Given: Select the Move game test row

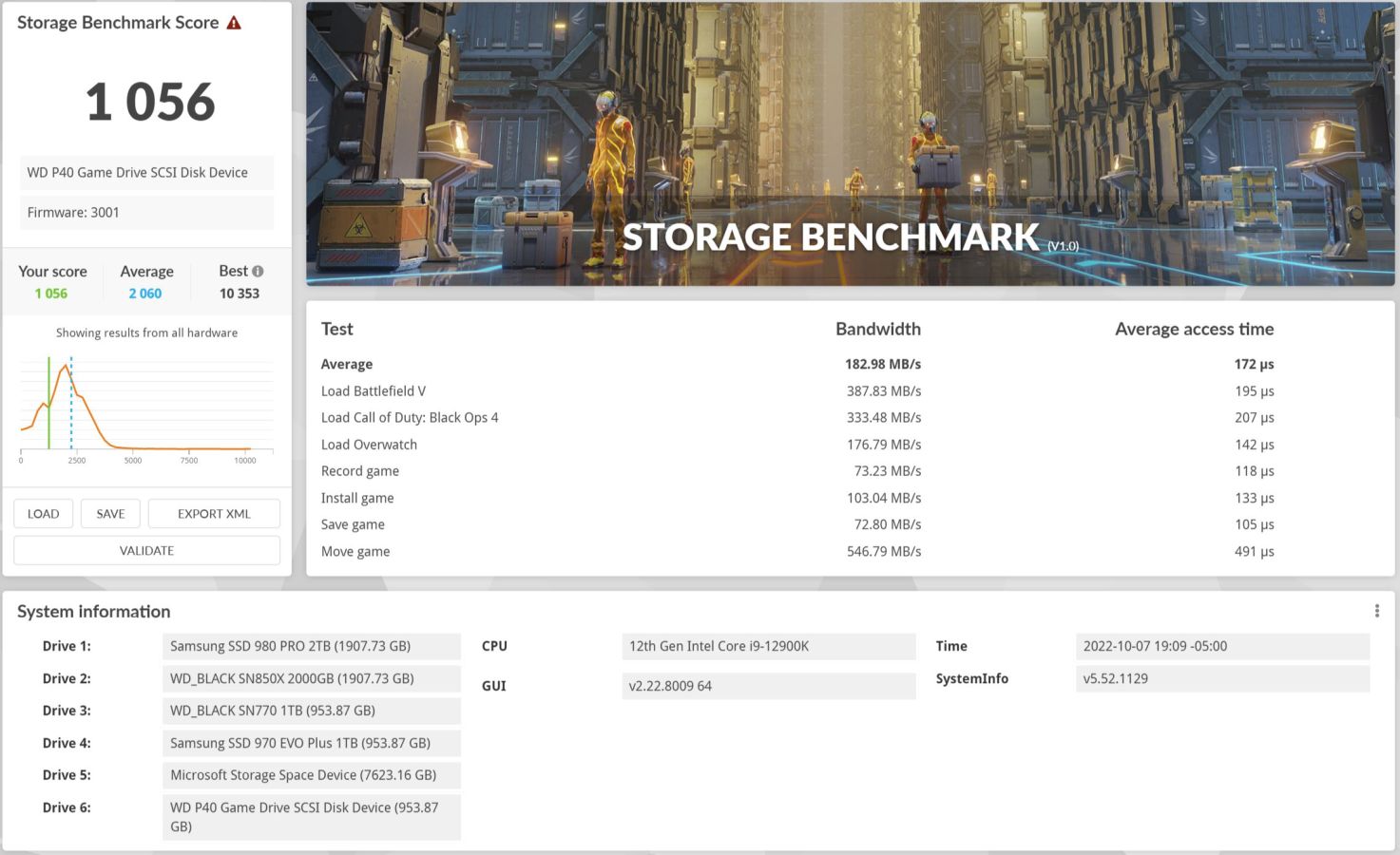Looking at the screenshot, I should pos(797,551).
